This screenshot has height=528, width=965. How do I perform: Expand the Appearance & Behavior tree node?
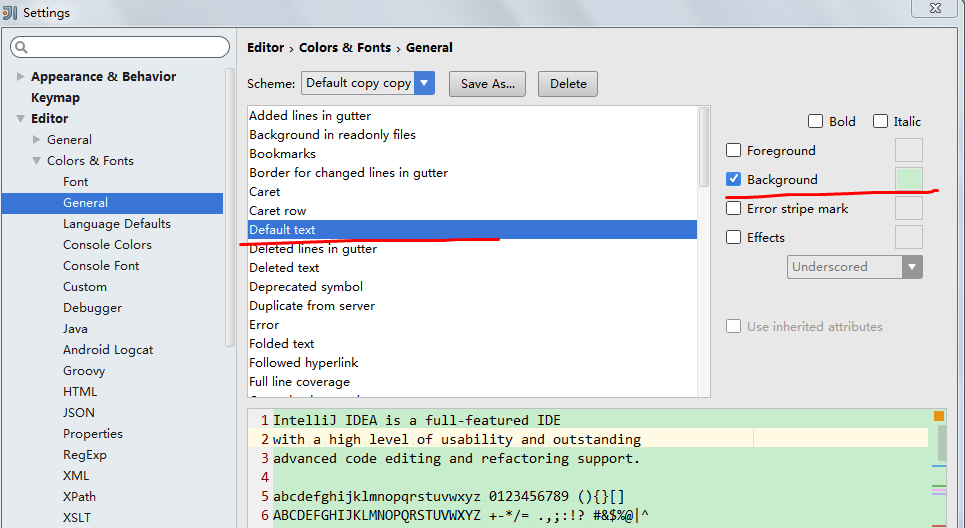click(x=20, y=76)
